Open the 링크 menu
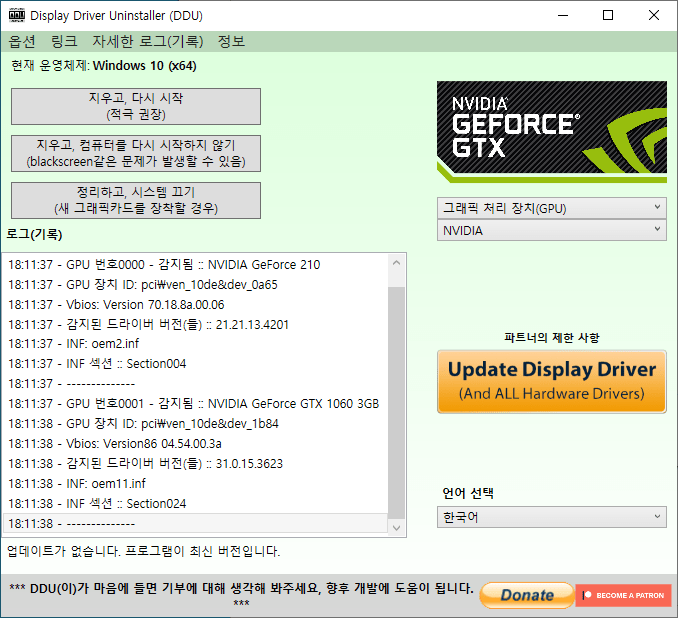The height and width of the screenshot is (618, 678). click(x=64, y=41)
